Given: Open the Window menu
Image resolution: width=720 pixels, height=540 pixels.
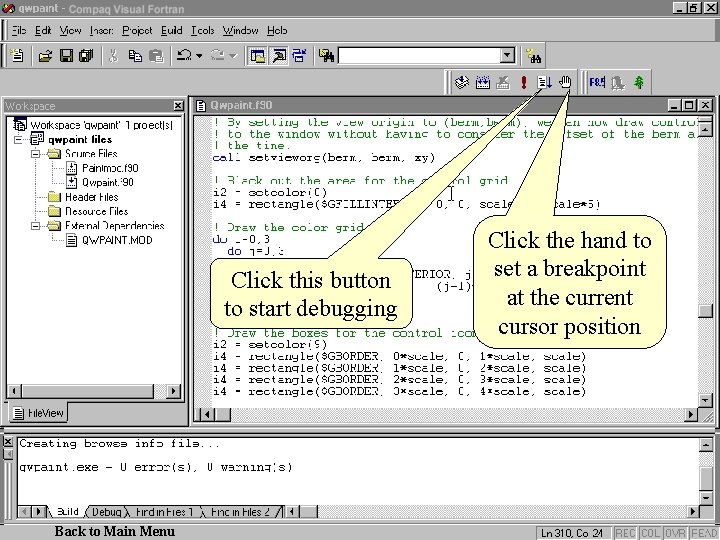Looking at the screenshot, I should (x=240, y=30).
